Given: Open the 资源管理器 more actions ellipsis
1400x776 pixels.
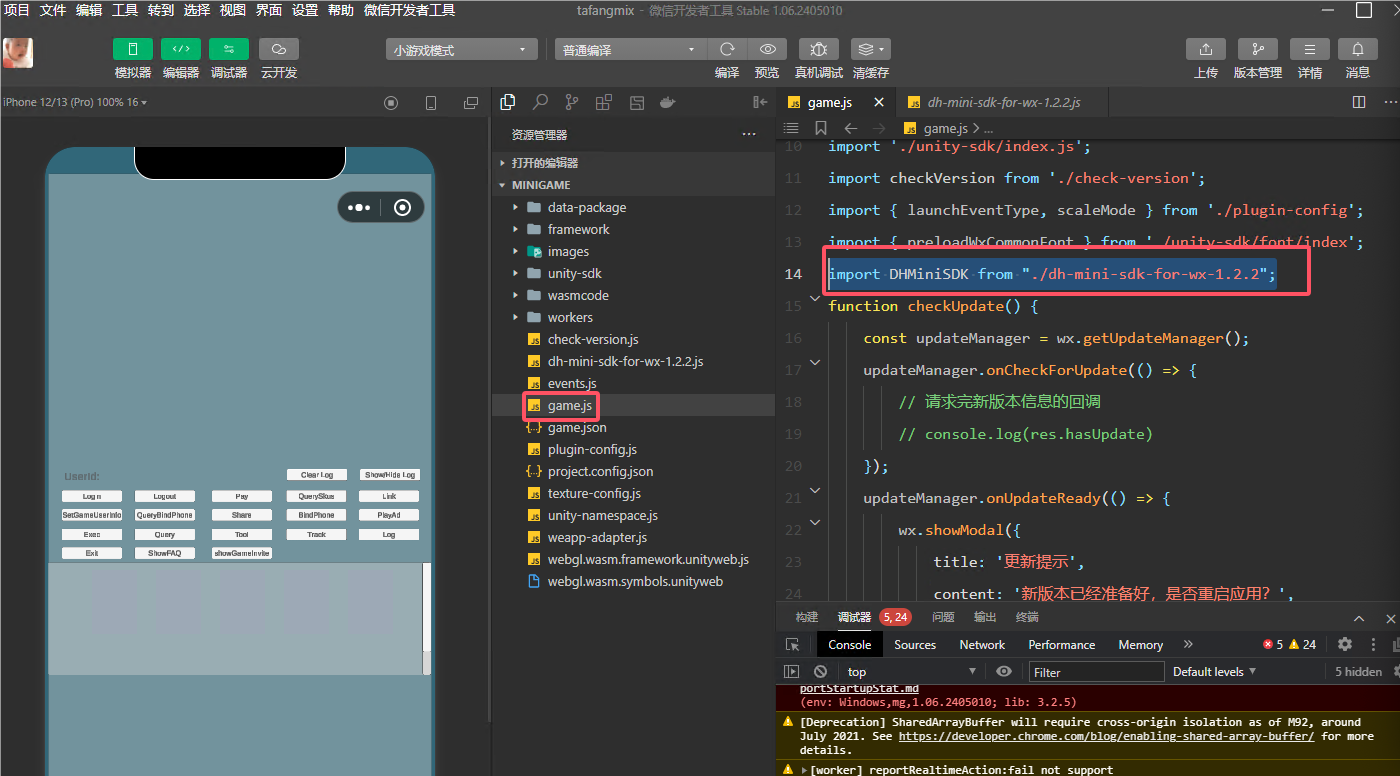Looking at the screenshot, I should click(749, 134).
